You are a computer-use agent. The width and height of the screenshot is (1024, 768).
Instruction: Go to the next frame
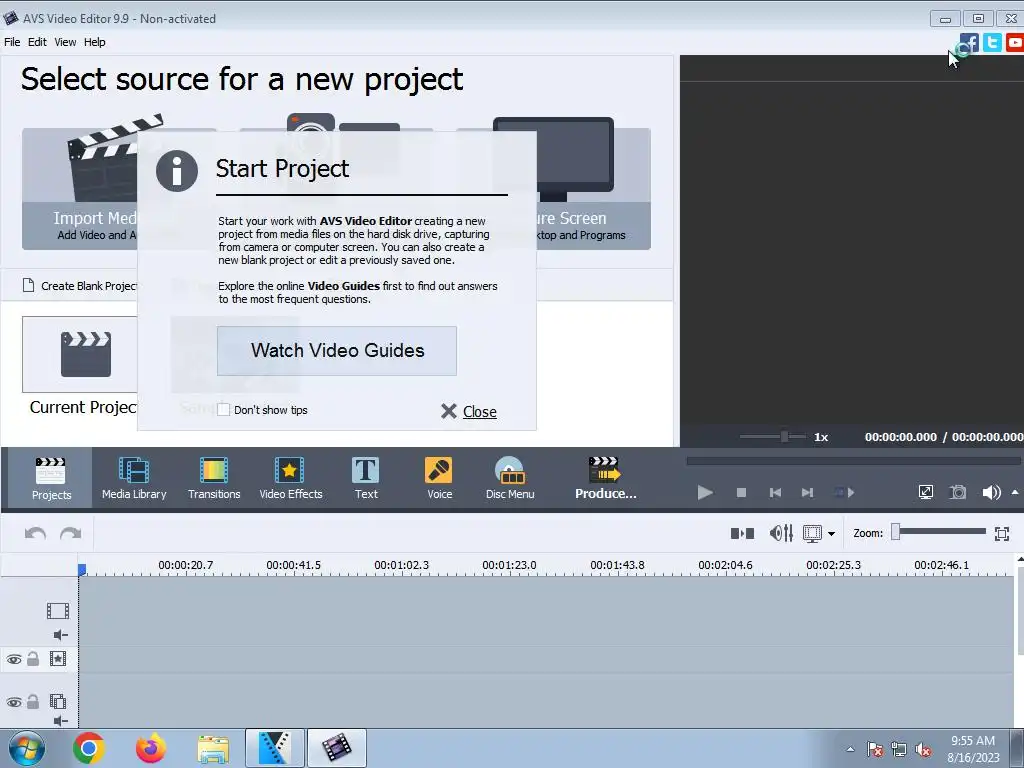click(x=807, y=492)
